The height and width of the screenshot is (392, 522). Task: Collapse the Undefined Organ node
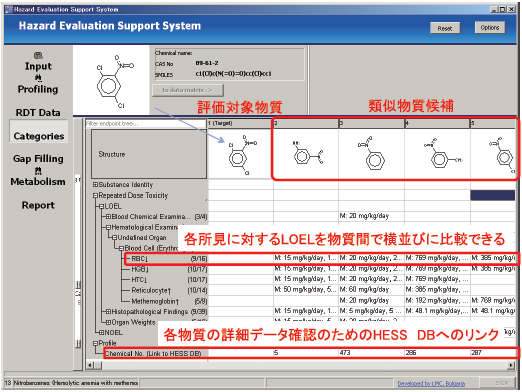pos(114,238)
